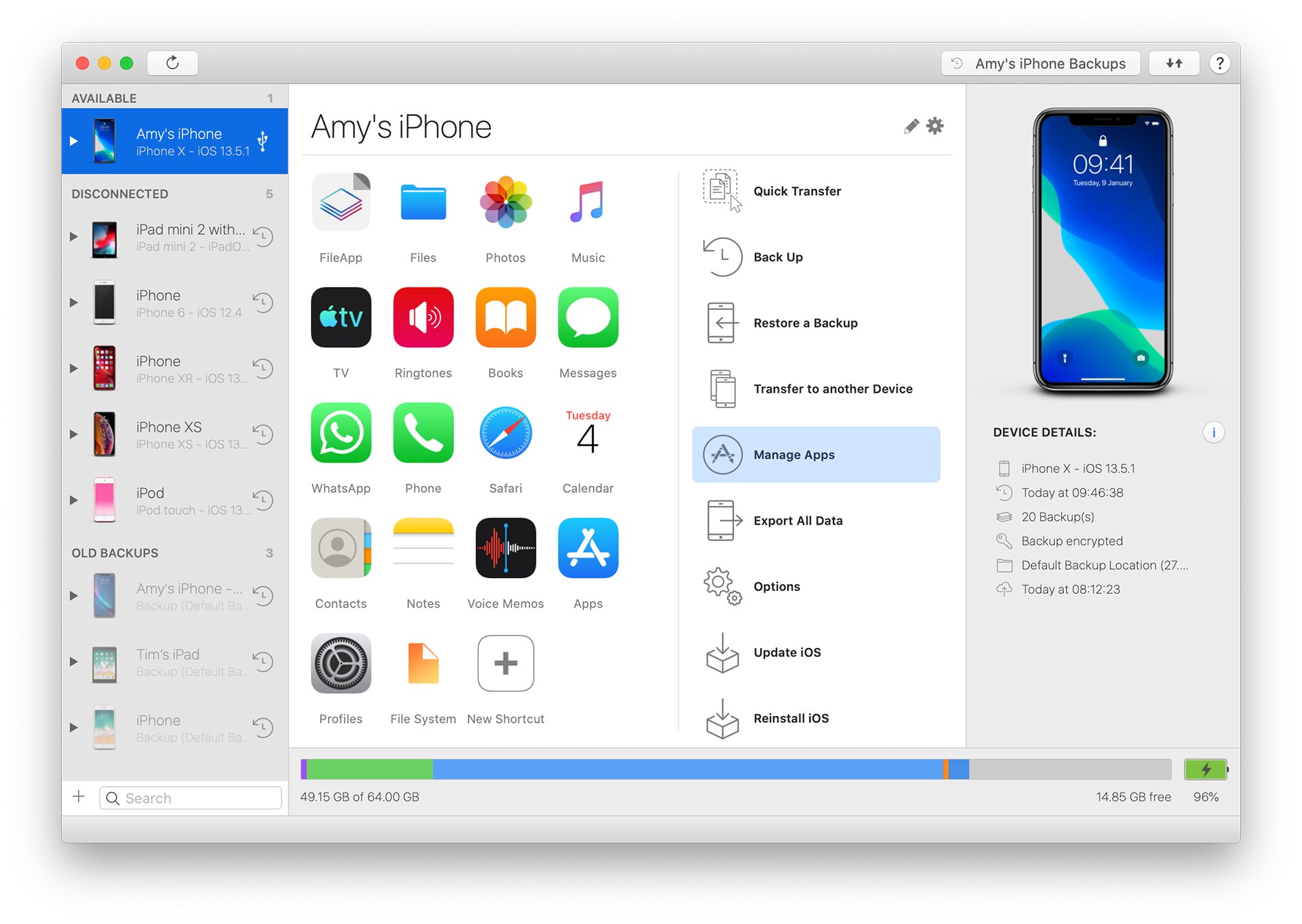Expand the iPhone XR device row
The height and width of the screenshot is (924, 1302).
73,368
